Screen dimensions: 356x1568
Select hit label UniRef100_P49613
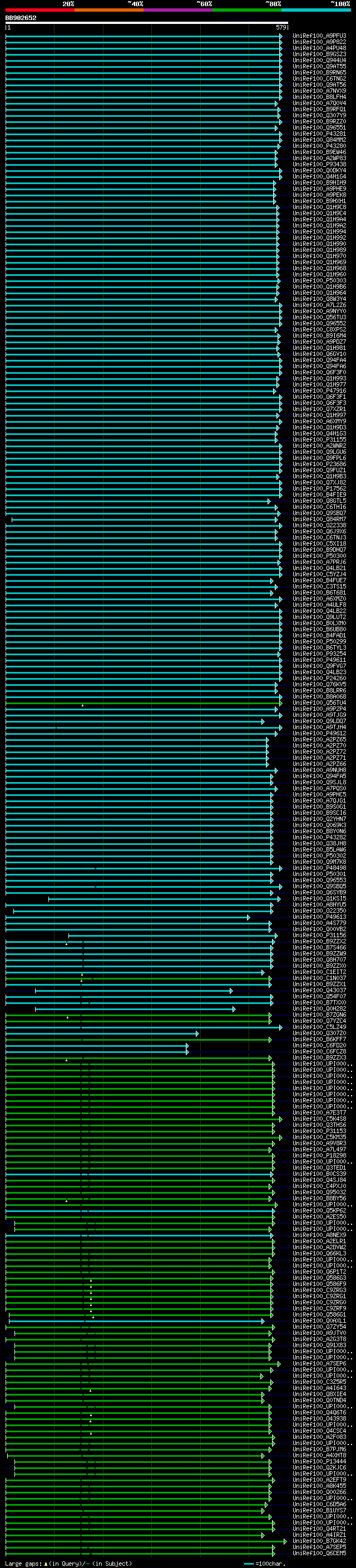tap(319, 917)
